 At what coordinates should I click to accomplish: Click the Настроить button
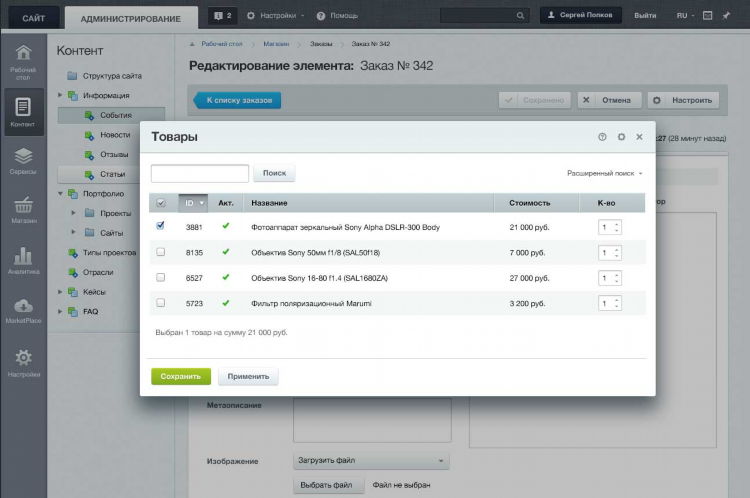click(x=684, y=100)
